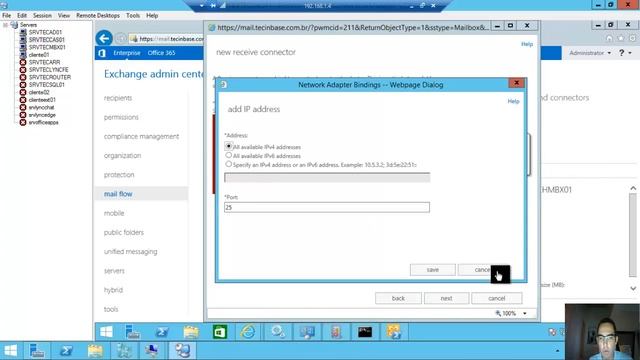This screenshot has width=640, height=360.
Task: Click the Port input field
Action: click(x=327, y=207)
